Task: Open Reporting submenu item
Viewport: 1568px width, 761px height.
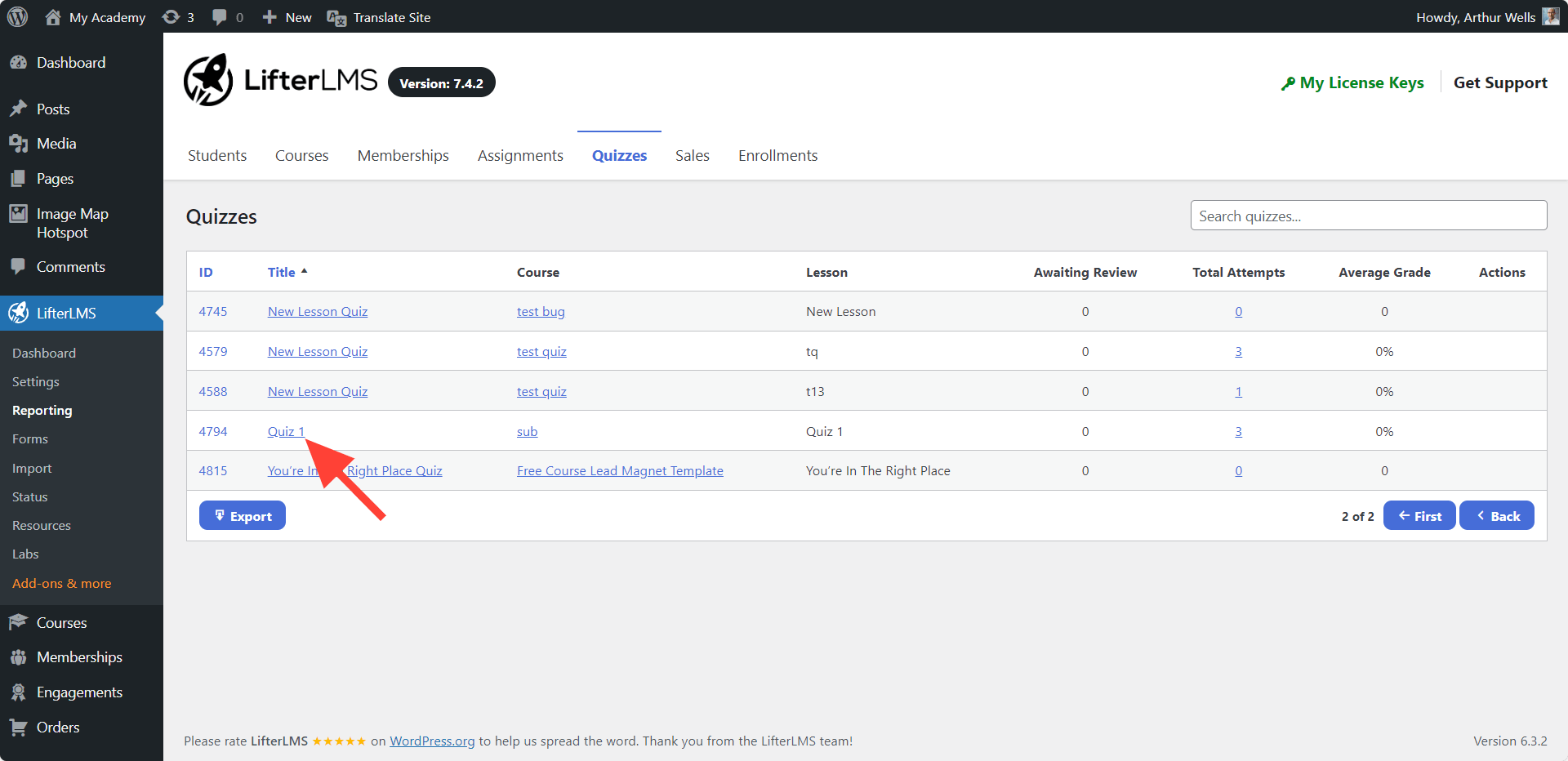Action: (x=42, y=410)
